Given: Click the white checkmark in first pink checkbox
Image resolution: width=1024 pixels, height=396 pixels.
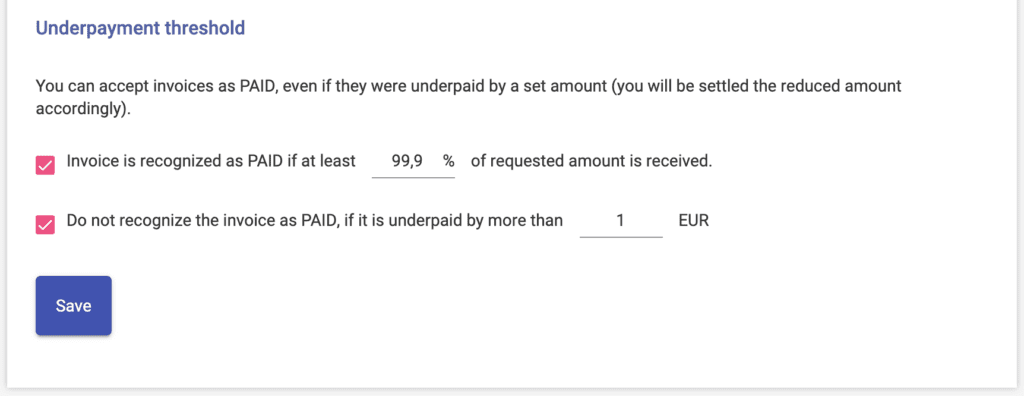Looking at the screenshot, I should point(45,165).
